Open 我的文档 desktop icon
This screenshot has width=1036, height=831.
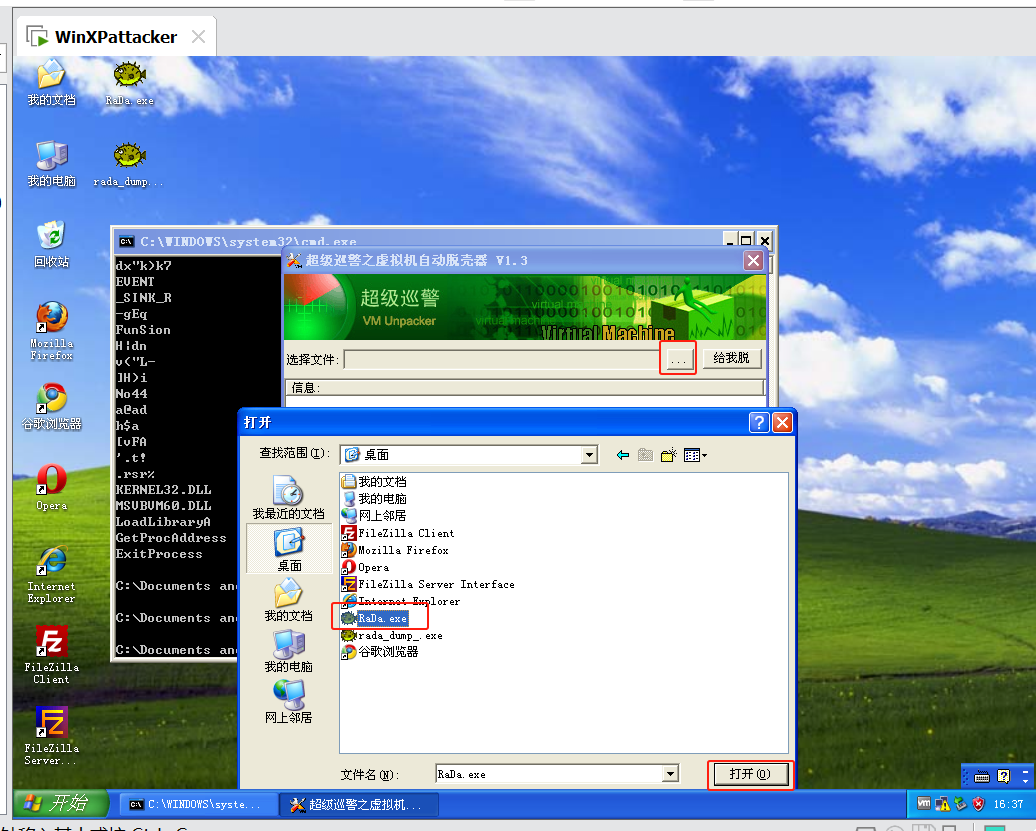pos(52,83)
